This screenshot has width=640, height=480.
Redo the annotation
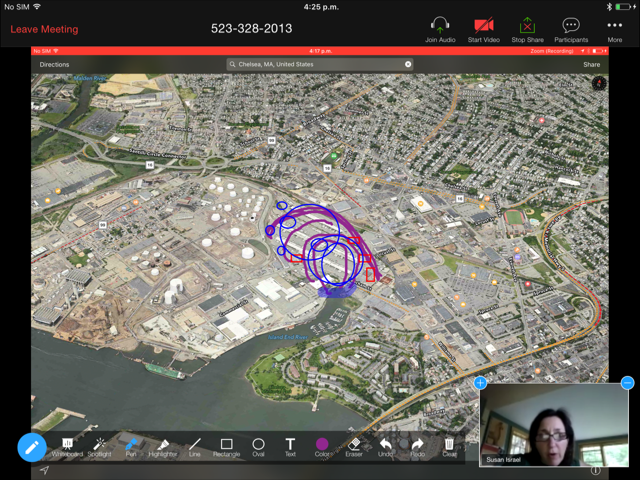click(417, 447)
